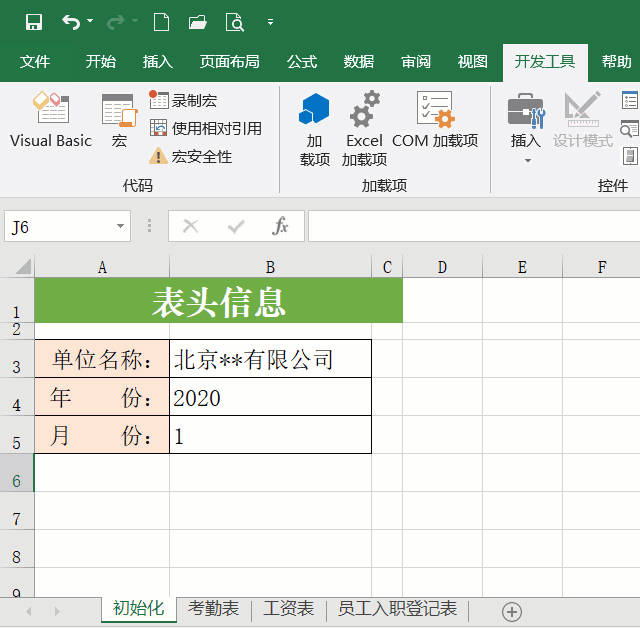
Task: Select the month cell with value 1
Action: [270, 435]
